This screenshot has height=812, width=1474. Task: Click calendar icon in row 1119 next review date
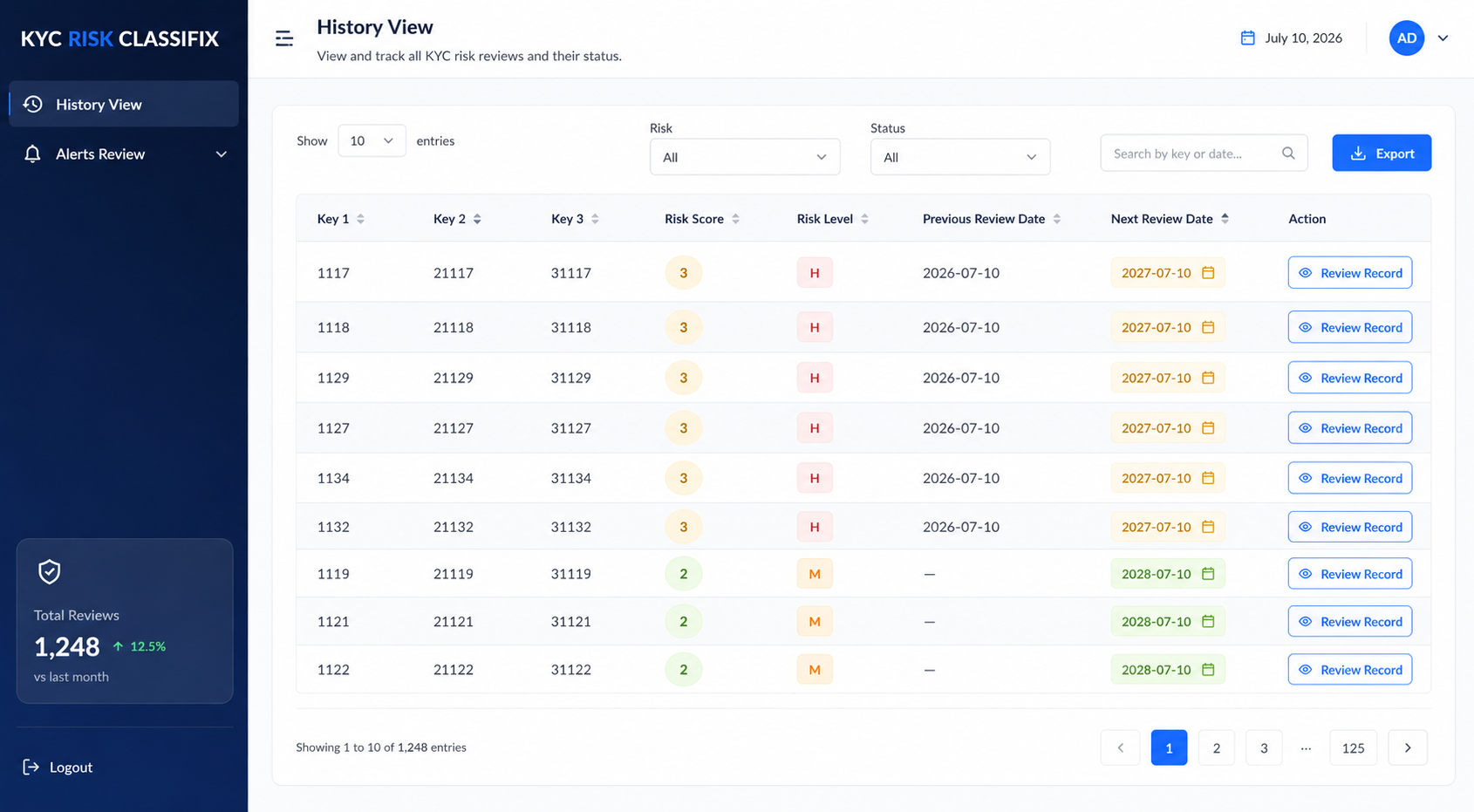click(x=1208, y=574)
